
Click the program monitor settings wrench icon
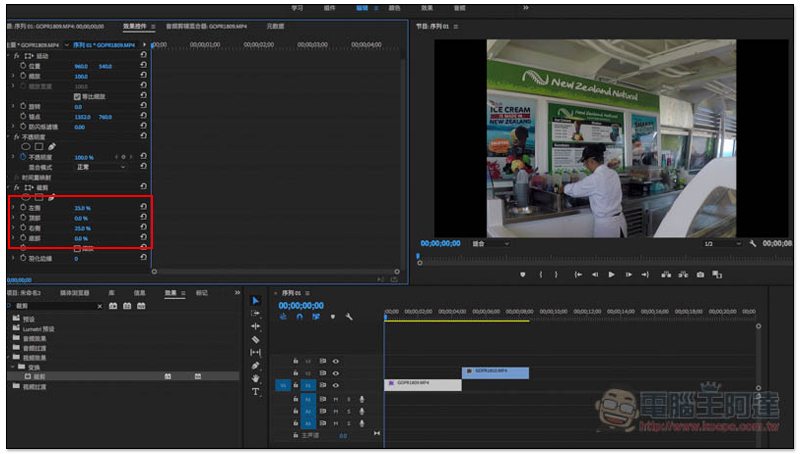pos(752,243)
